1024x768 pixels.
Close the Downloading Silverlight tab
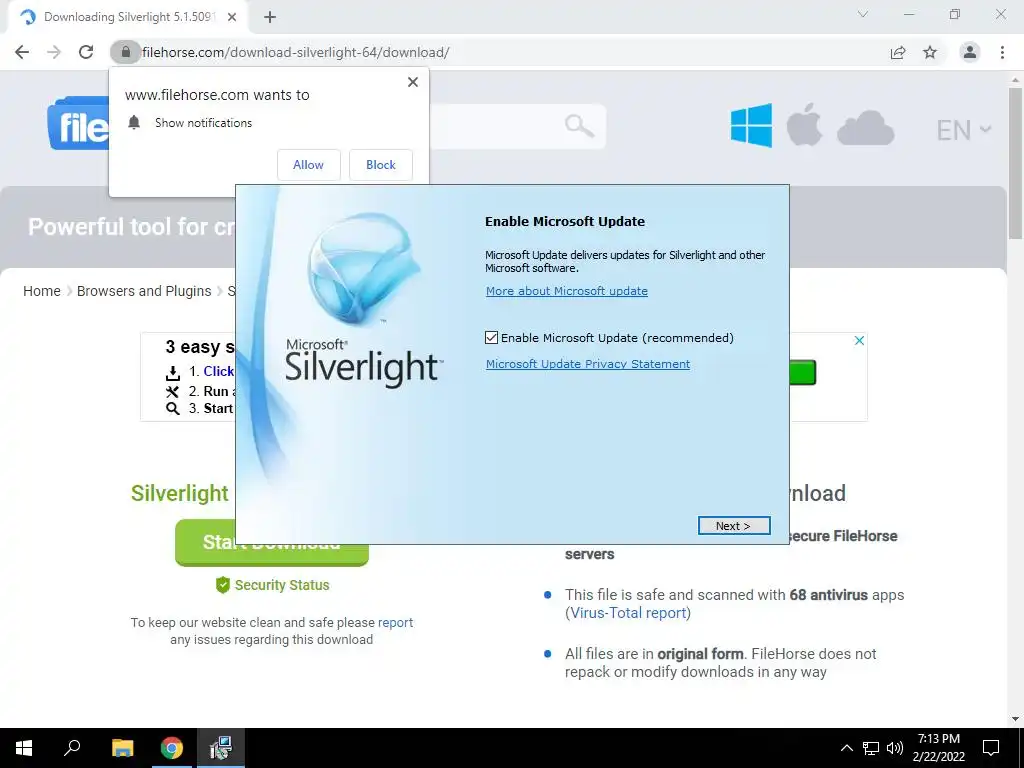click(232, 17)
